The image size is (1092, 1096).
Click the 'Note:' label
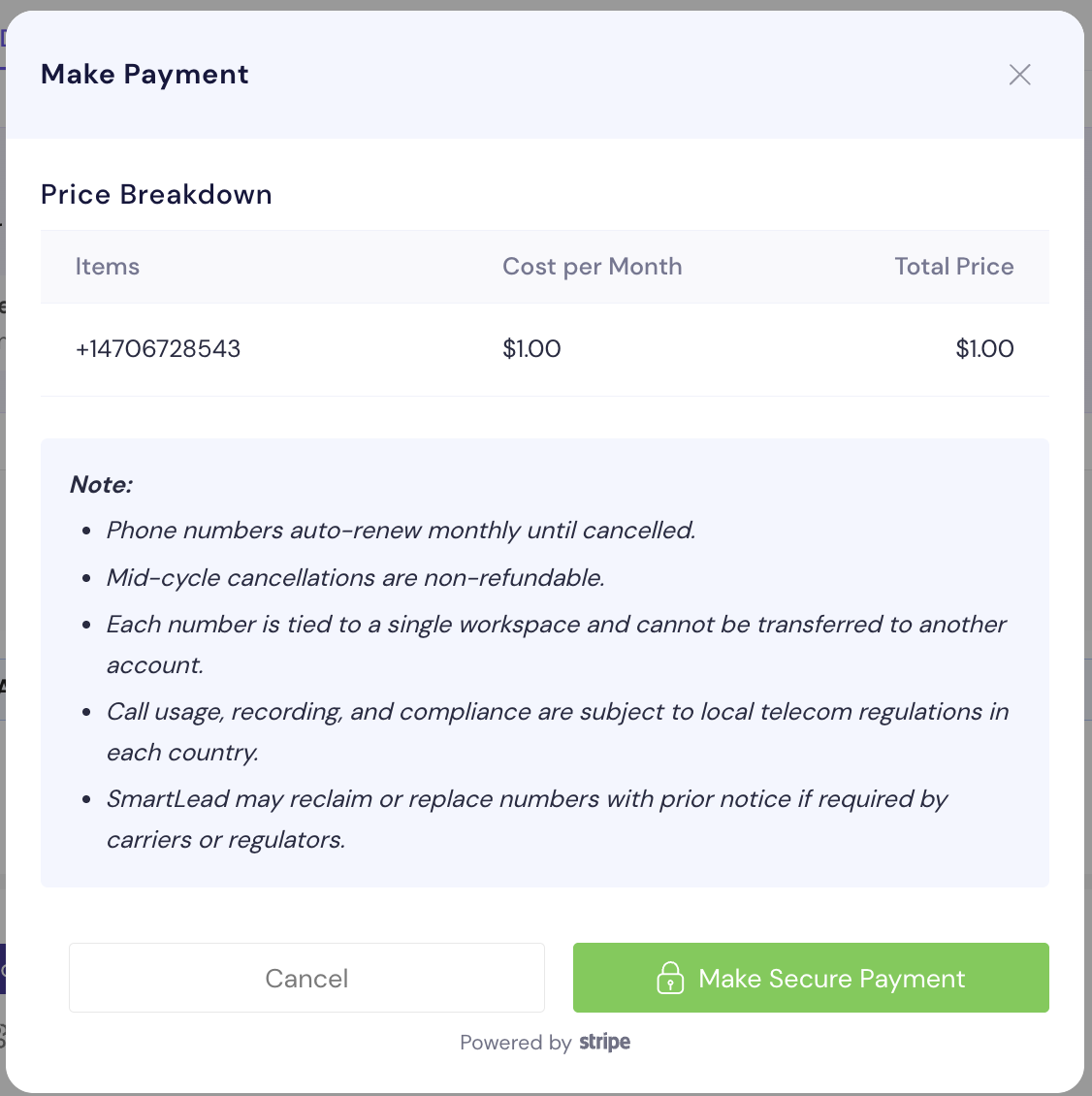click(x=101, y=485)
